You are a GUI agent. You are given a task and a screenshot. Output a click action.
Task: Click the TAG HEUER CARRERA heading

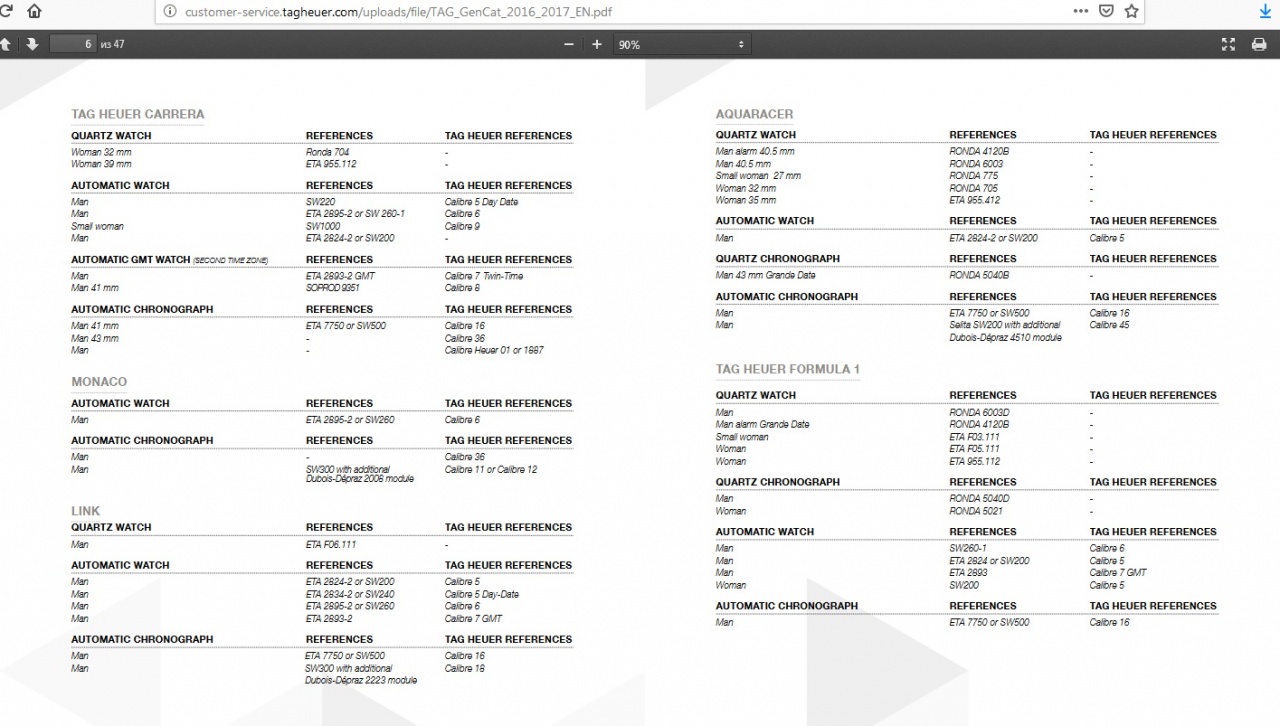138,114
